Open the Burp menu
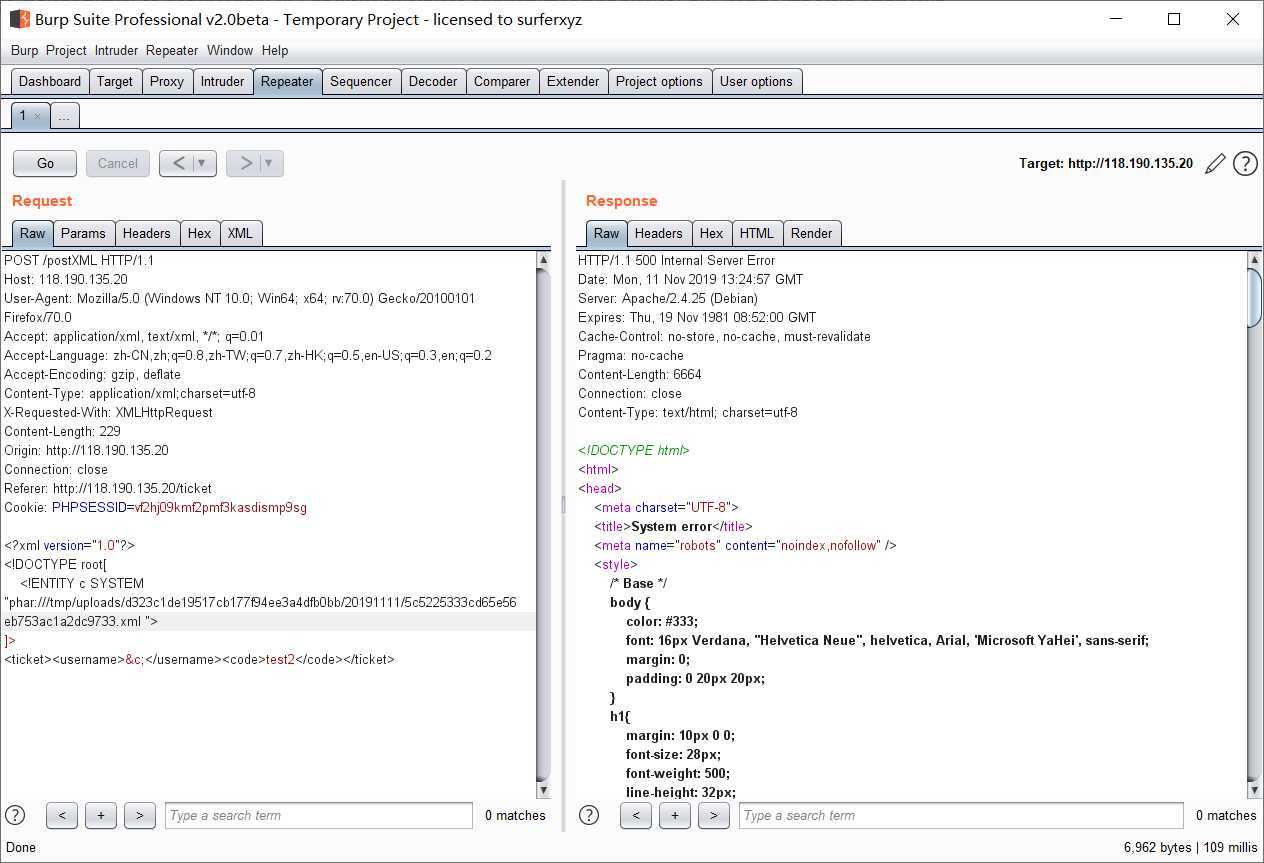This screenshot has height=863, width=1264. coord(25,50)
